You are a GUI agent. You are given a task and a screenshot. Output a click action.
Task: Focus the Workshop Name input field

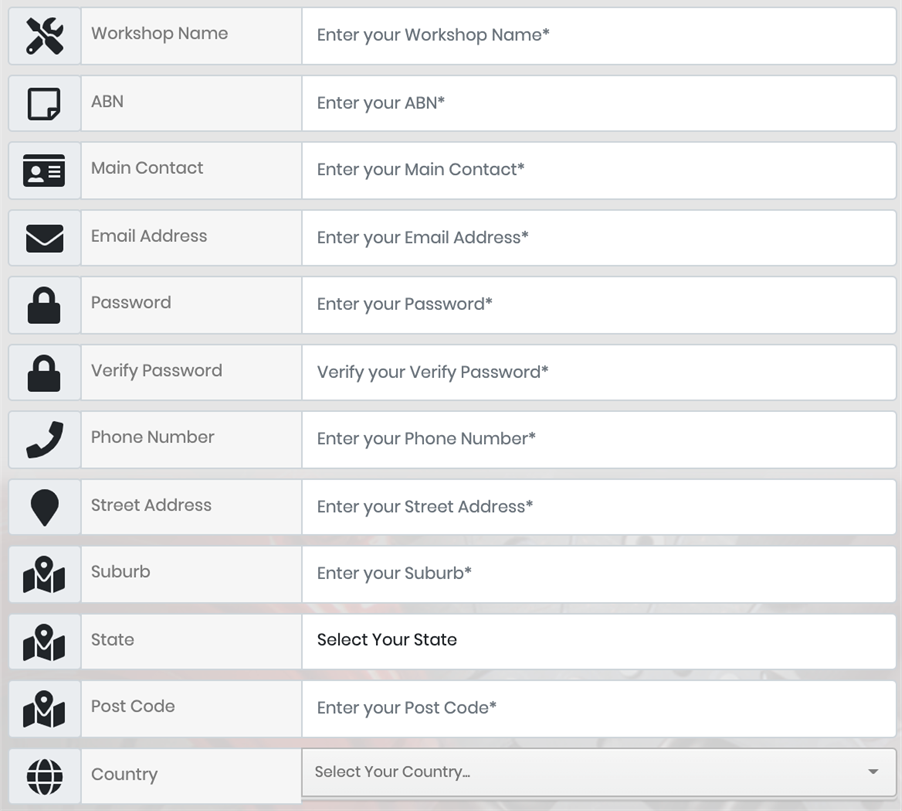click(599, 36)
